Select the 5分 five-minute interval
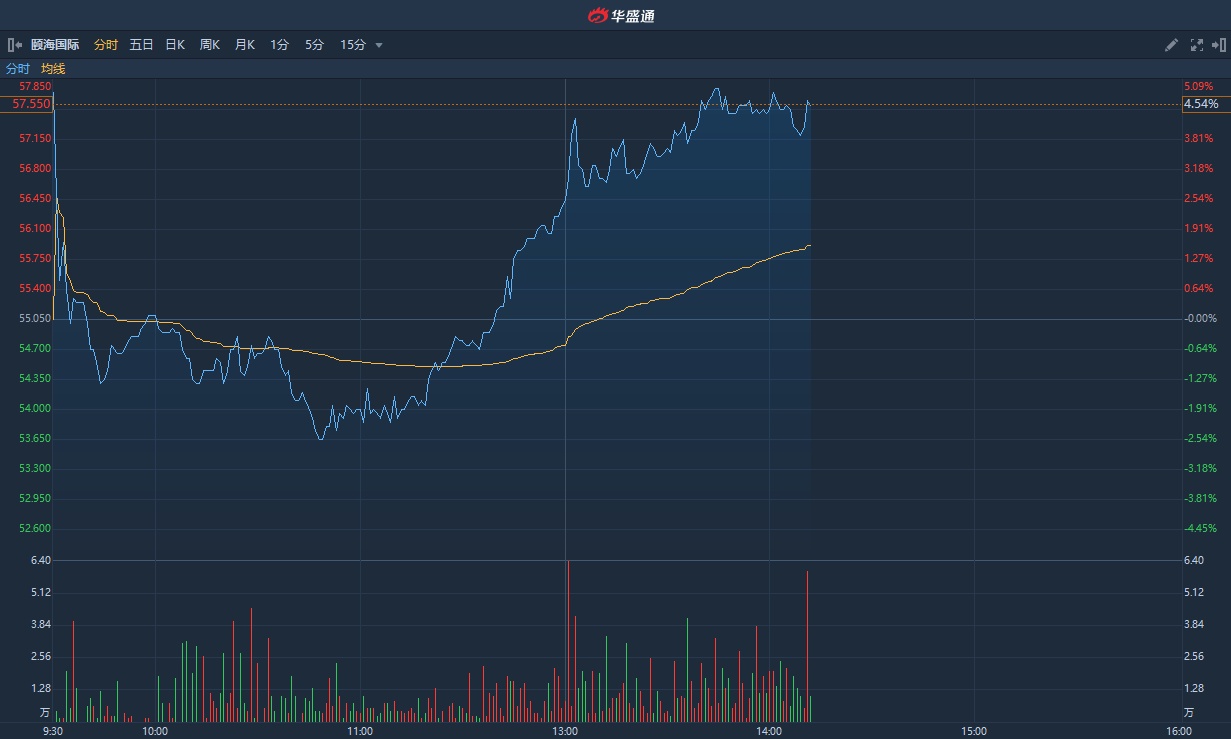Image resolution: width=1231 pixels, height=739 pixels. [x=314, y=45]
